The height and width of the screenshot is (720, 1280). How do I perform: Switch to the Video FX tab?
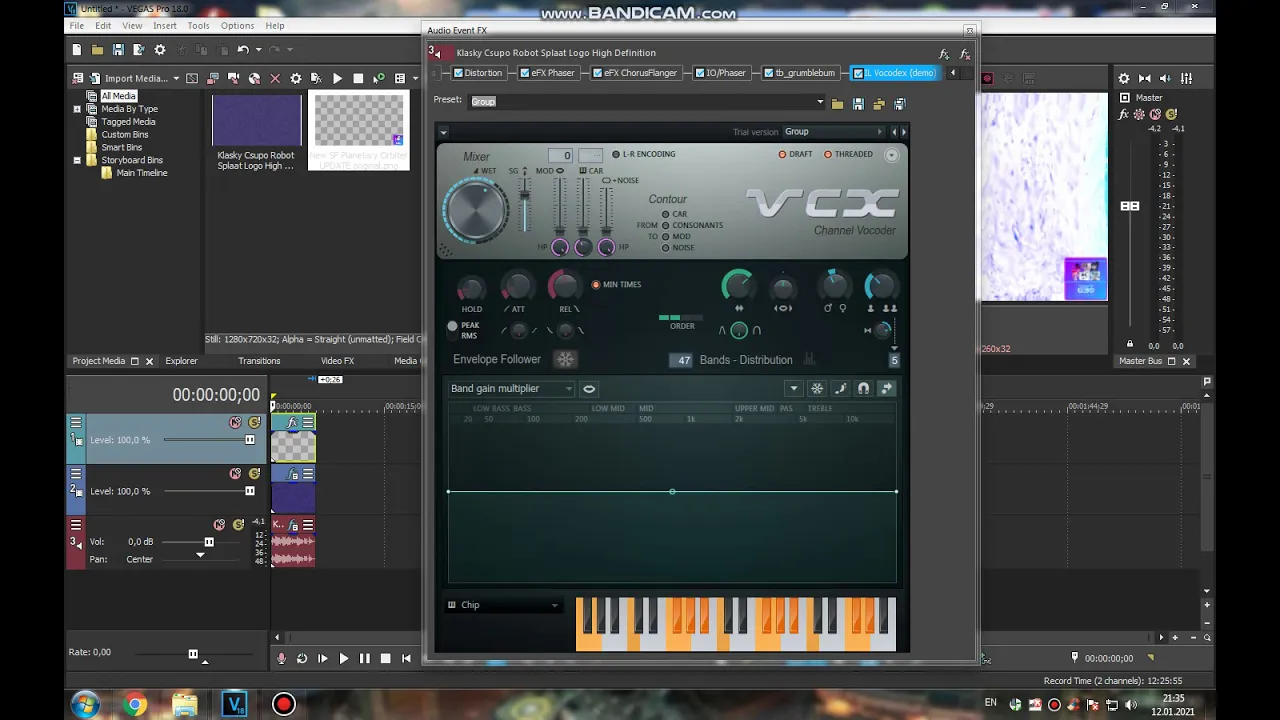pos(337,361)
